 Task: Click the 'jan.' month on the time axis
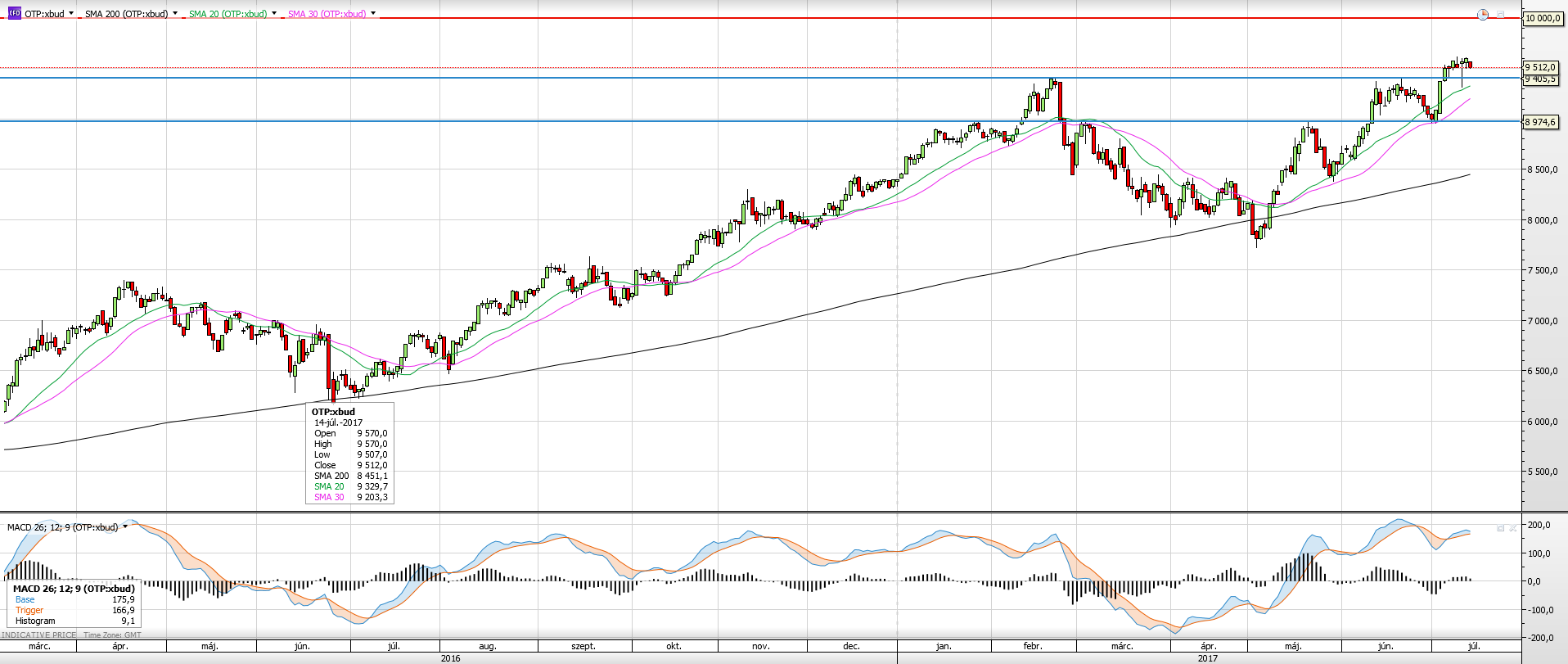(944, 646)
